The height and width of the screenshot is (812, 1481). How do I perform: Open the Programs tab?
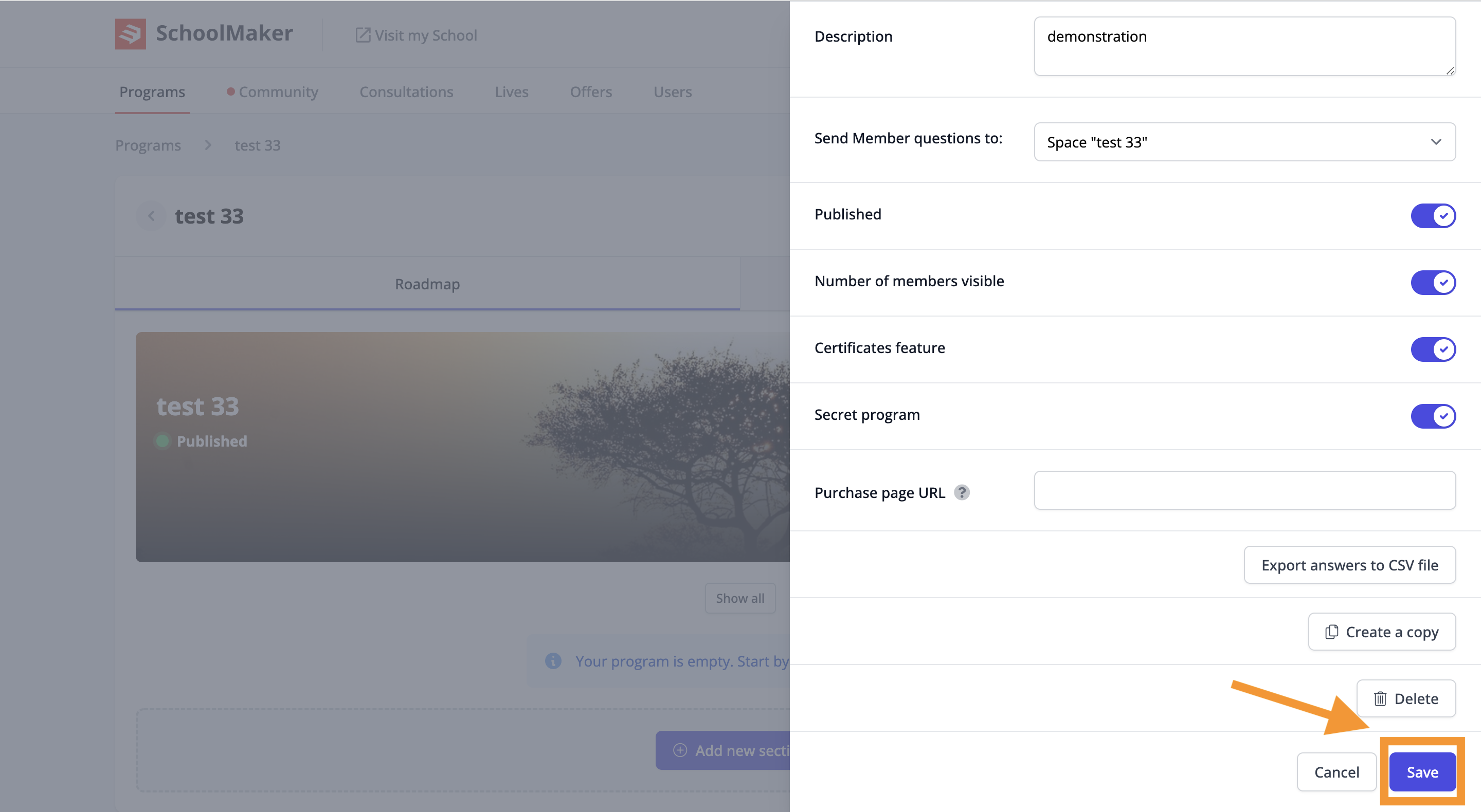coord(152,92)
